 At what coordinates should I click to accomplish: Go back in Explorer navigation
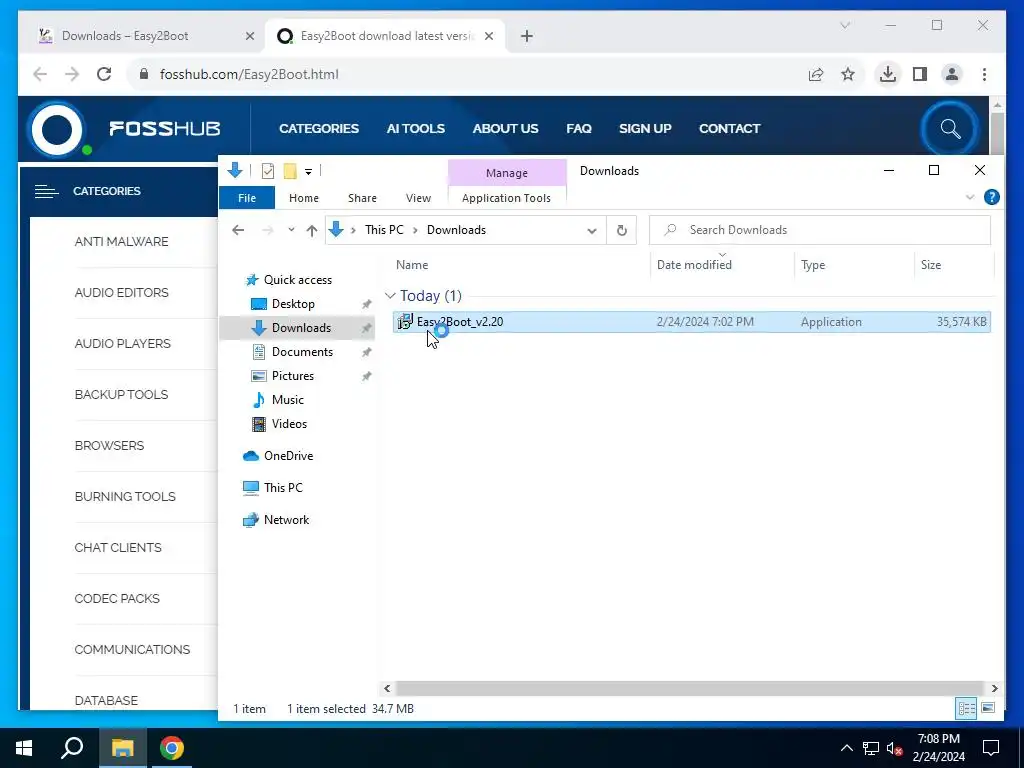(x=238, y=230)
